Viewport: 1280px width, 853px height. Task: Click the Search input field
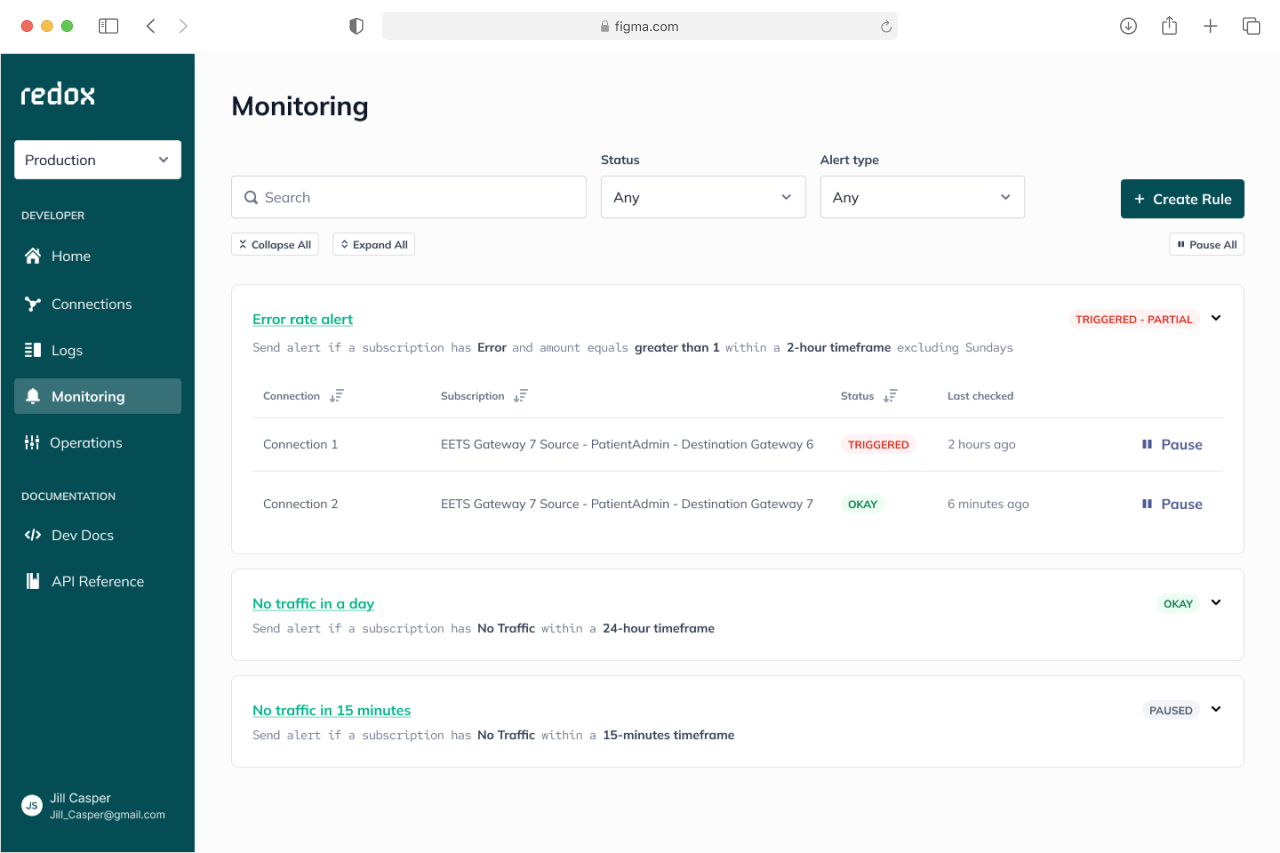[x=409, y=197]
